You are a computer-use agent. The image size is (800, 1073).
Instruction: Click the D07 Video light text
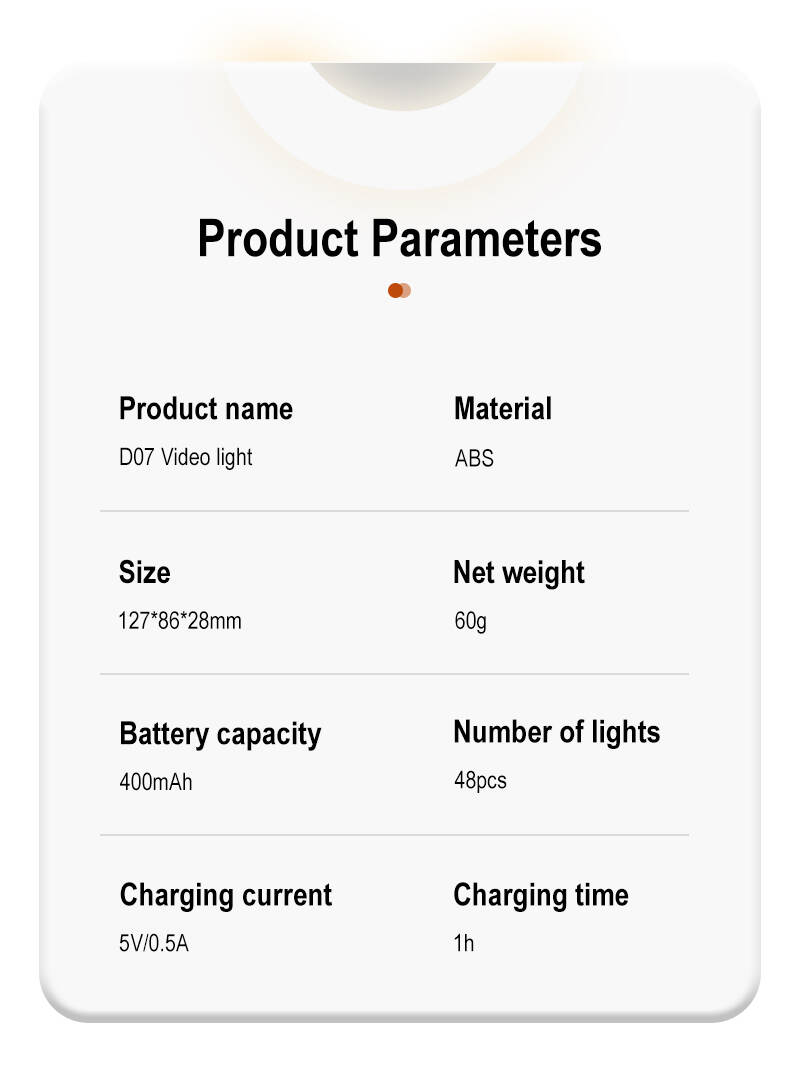[185, 457]
